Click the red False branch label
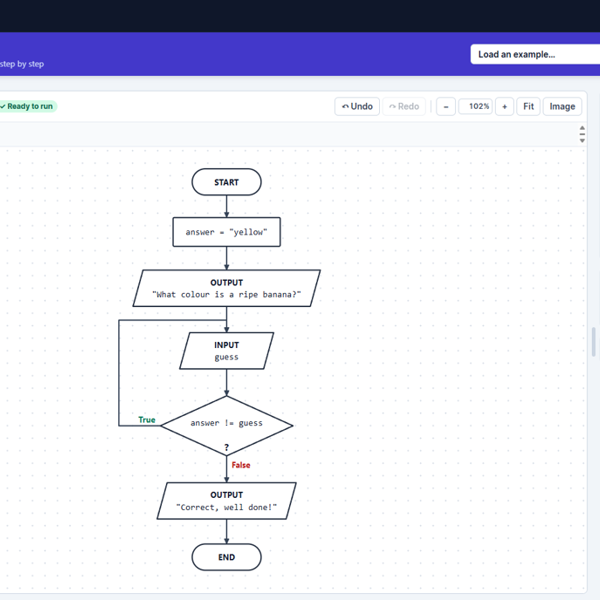This screenshot has height=600, width=600. [x=241, y=465]
